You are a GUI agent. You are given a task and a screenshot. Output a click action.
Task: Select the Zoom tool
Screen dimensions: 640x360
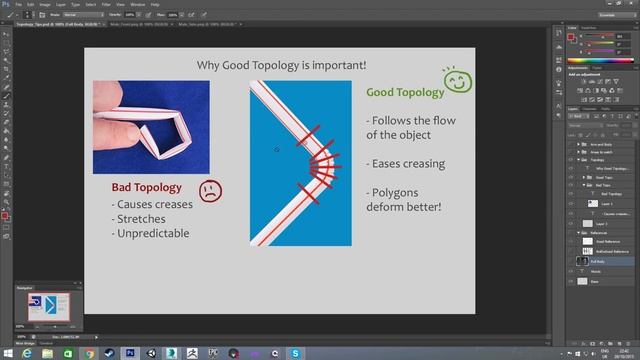[6, 202]
